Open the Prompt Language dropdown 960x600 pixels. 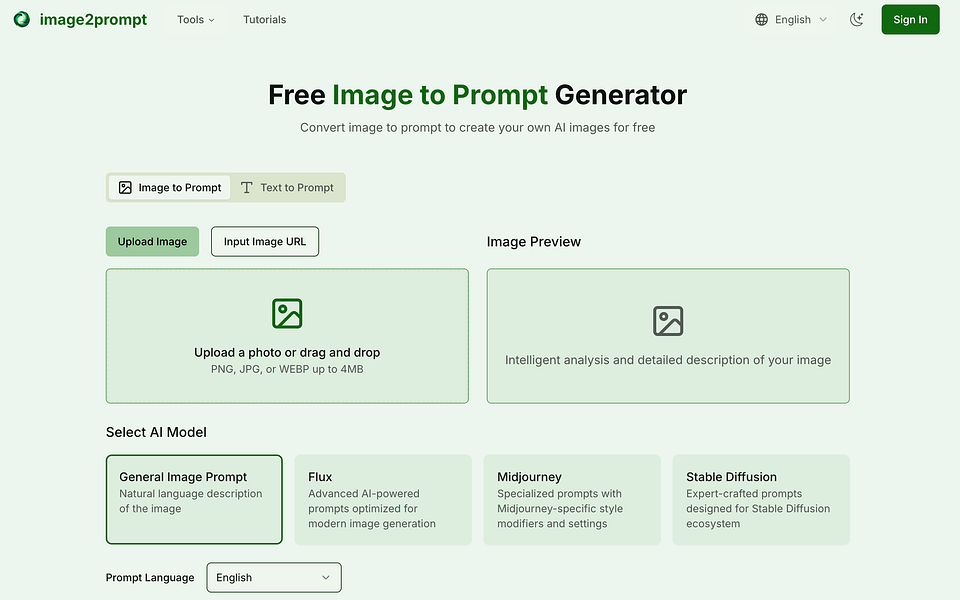click(274, 578)
